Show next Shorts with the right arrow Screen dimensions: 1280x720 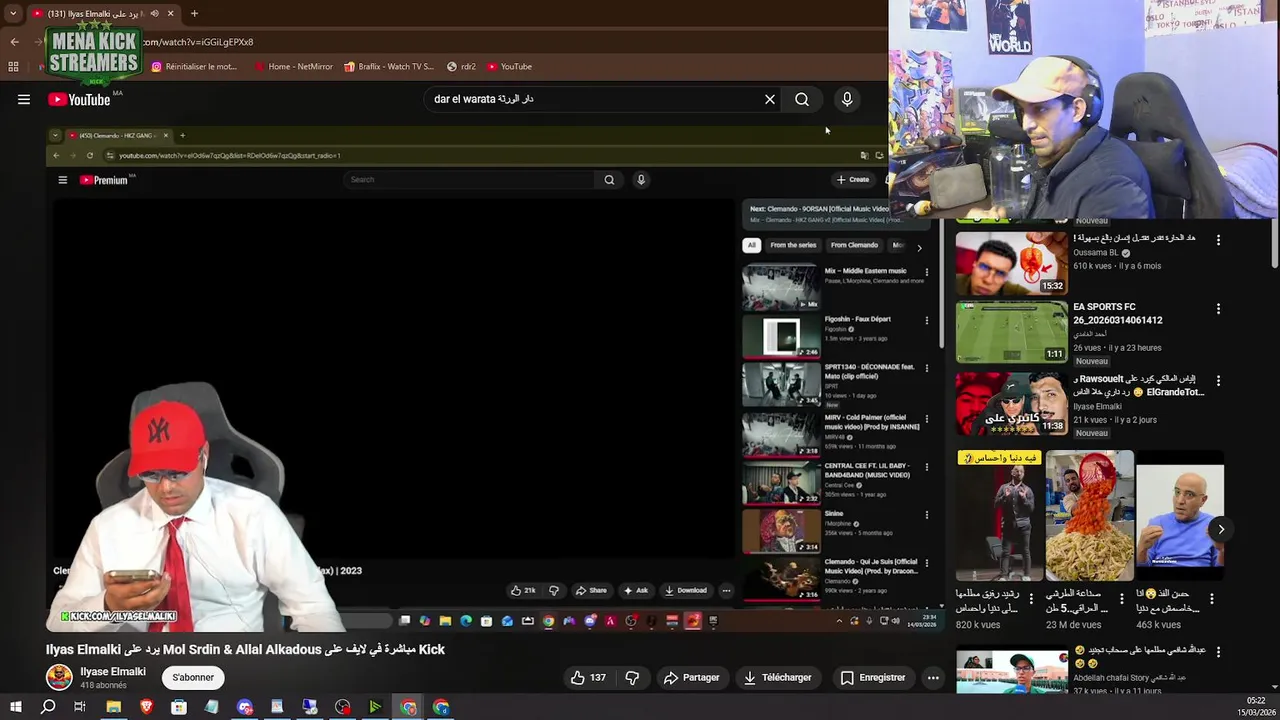pos(1221,529)
